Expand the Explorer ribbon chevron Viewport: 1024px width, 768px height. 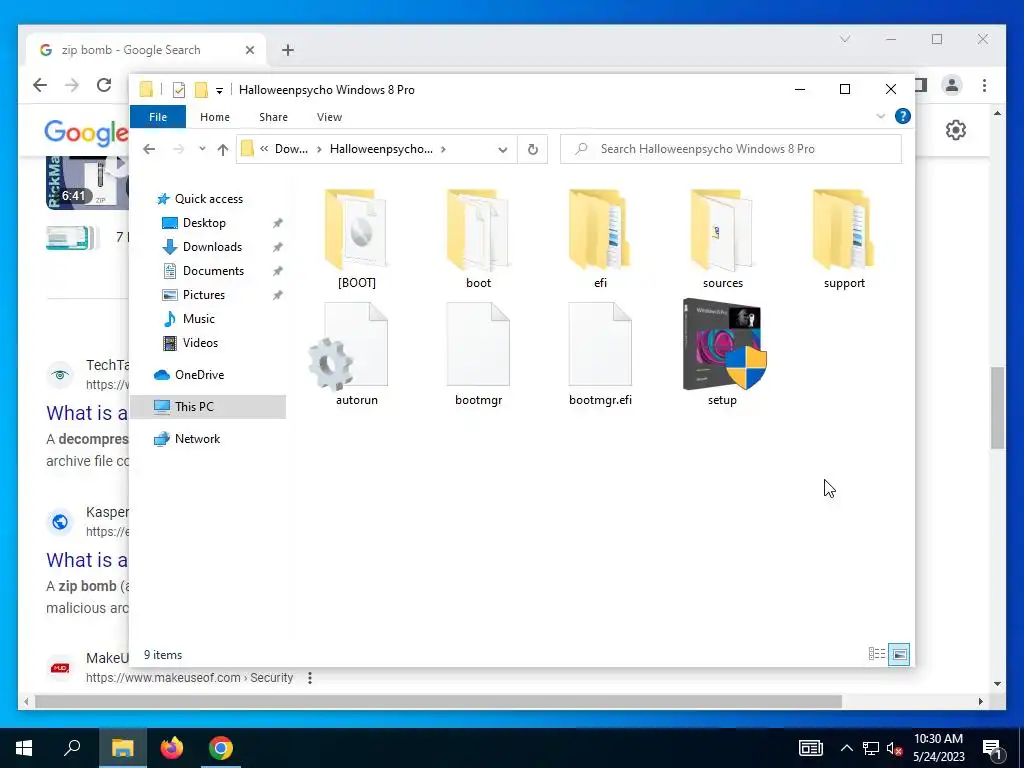click(x=880, y=116)
